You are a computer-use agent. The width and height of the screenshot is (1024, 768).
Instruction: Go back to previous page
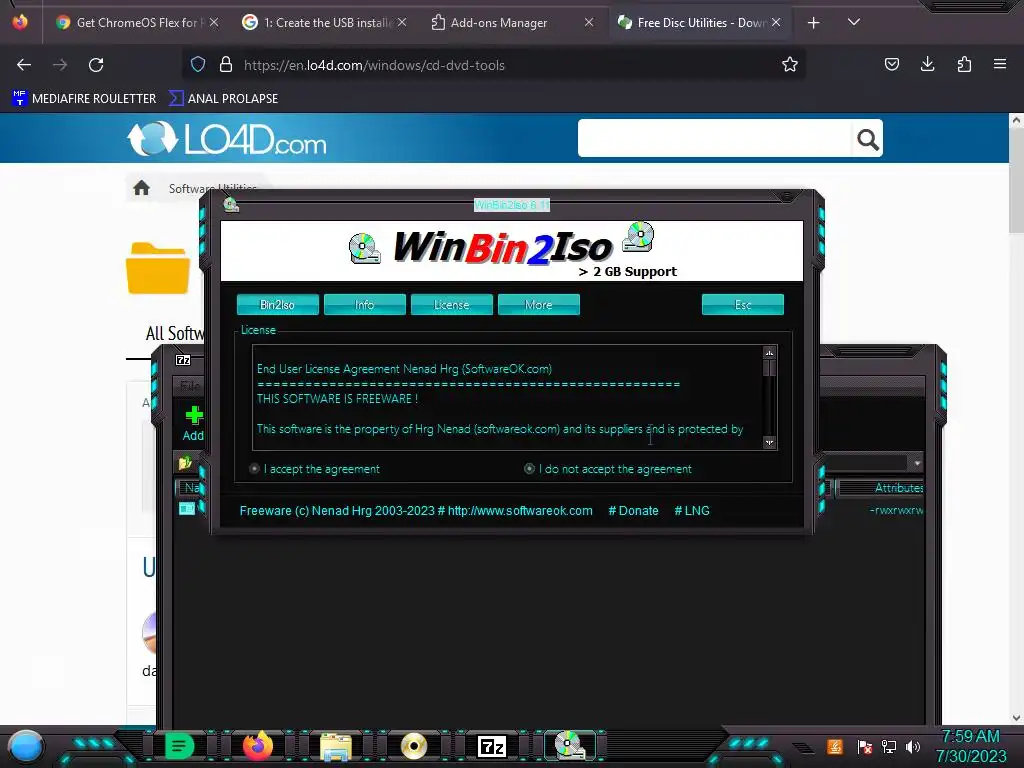coord(24,65)
